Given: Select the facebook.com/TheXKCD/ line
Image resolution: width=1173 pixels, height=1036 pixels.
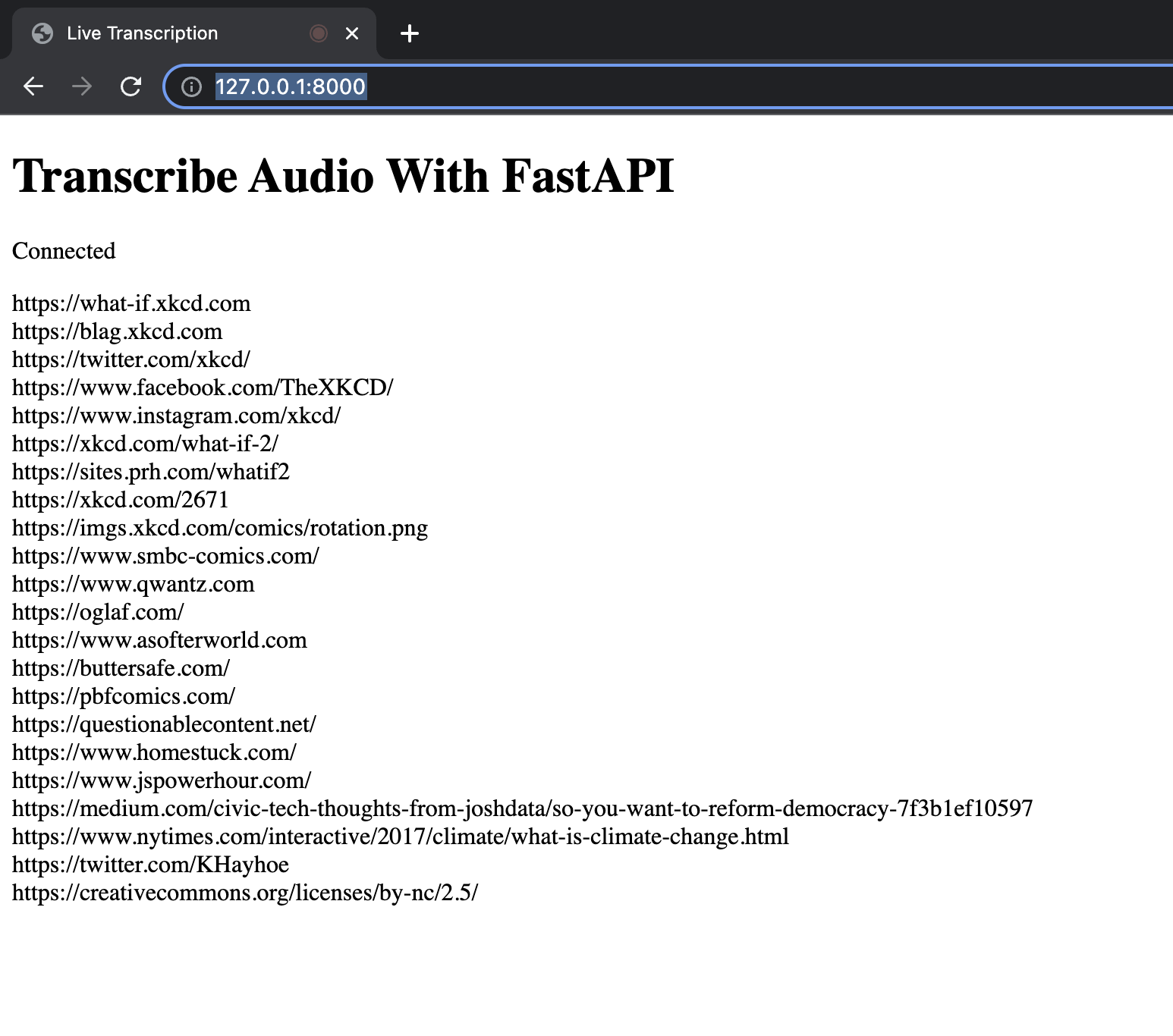Looking at the screenshot, I should point(203,388).
